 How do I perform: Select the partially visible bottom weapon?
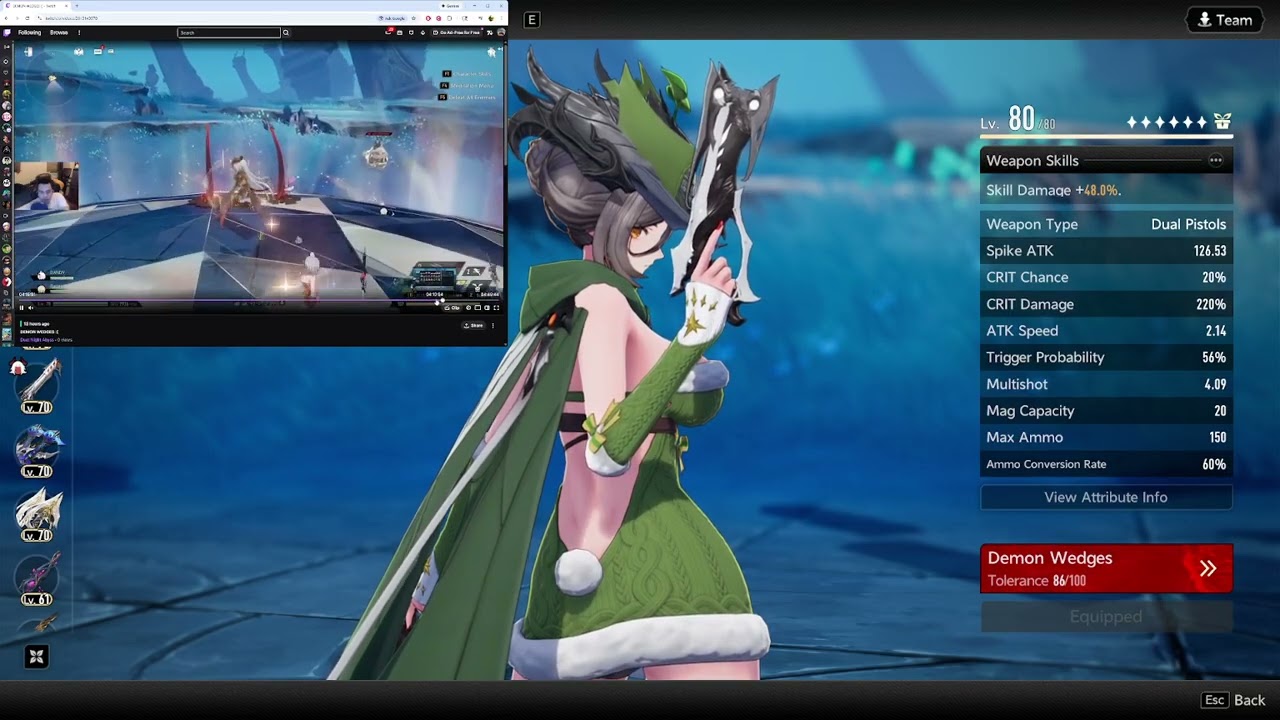click(x=38, y=624)
